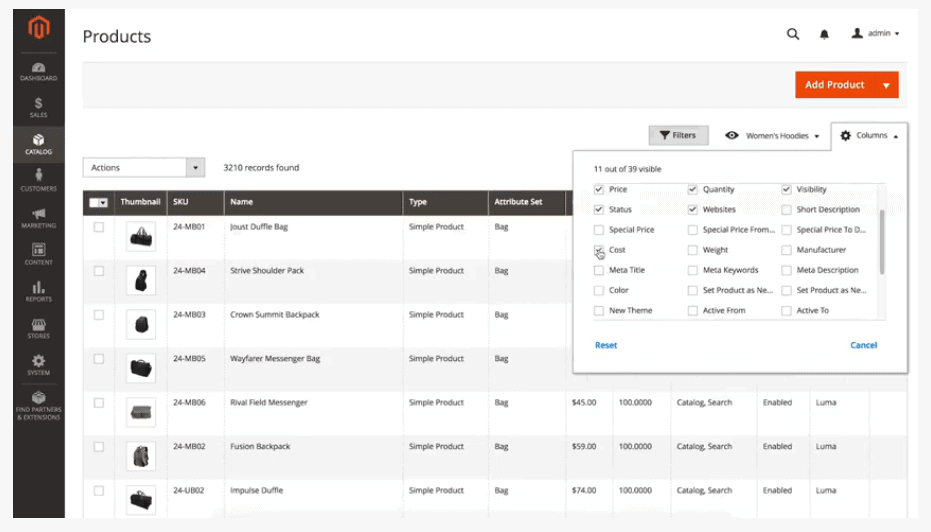931x532 pixels.
Task: Enable the Meta Title column
Action: [598, 270]
